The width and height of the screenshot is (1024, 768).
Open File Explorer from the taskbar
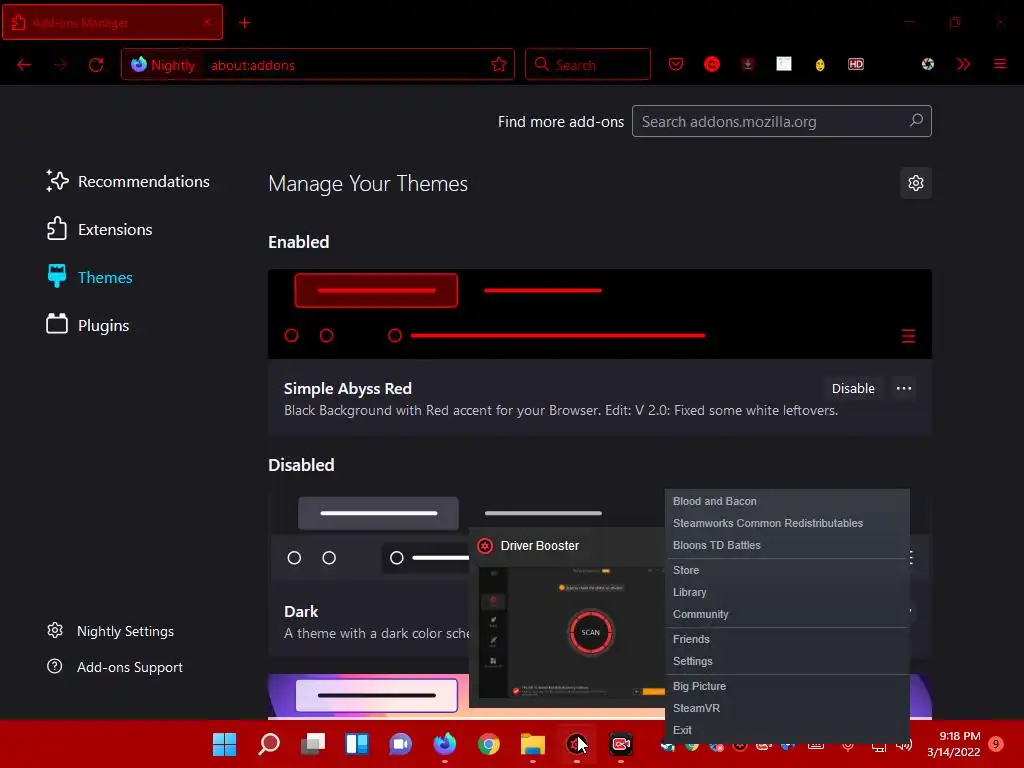[x=532, y=744]
